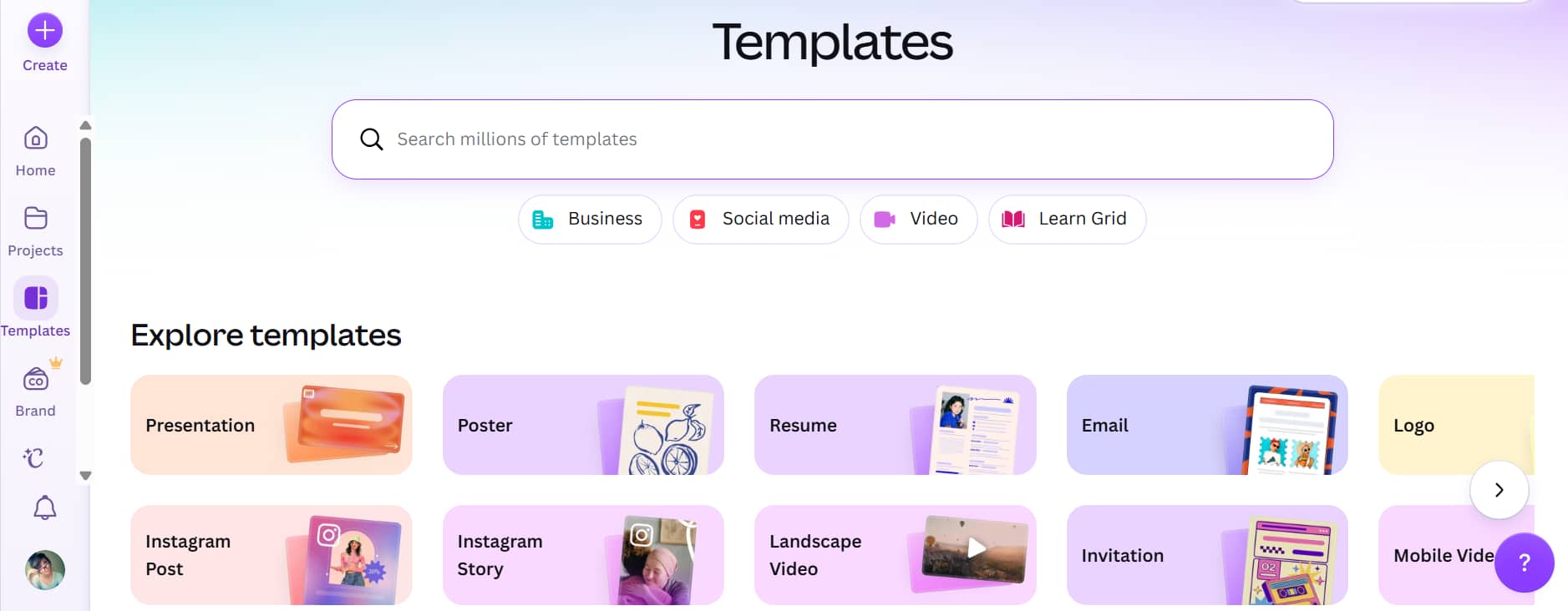Click the Search millions of templates field
Viewport: 1568px width, 611px height.
pos(832,139)
